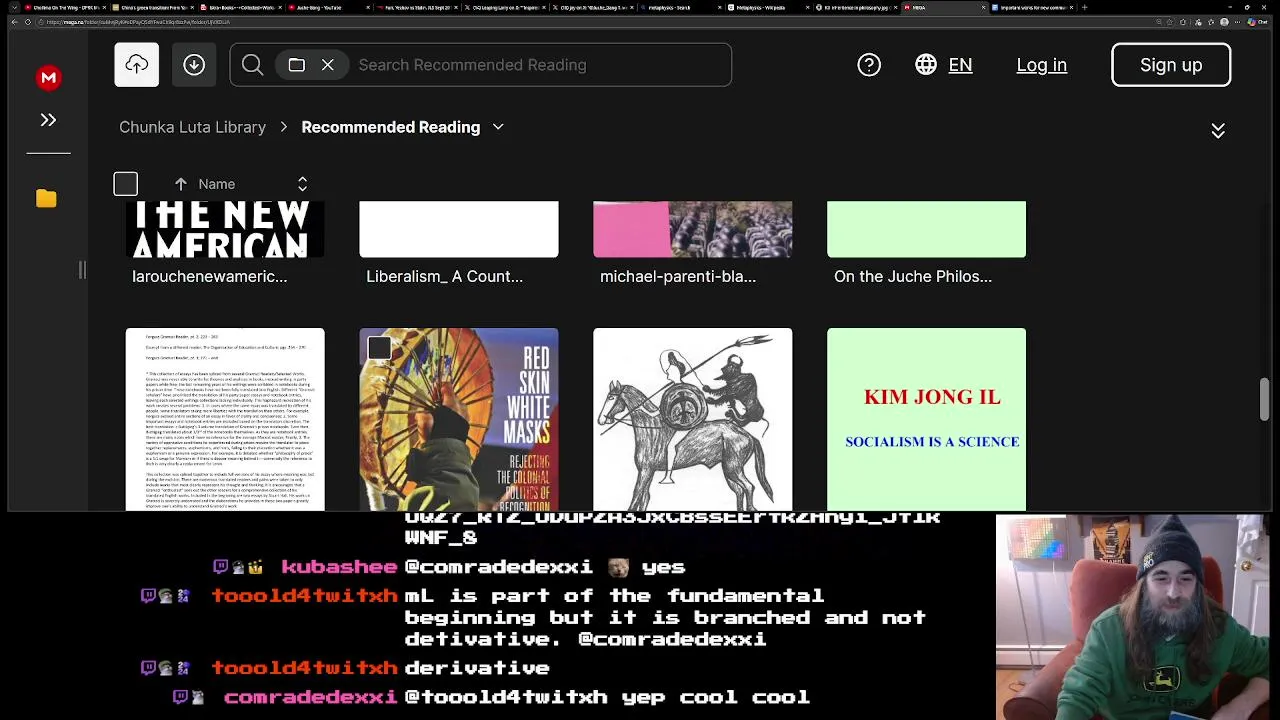1280x720 pixels.
Task: Switch to the Important works for new tab
Action: point(1032,8)
